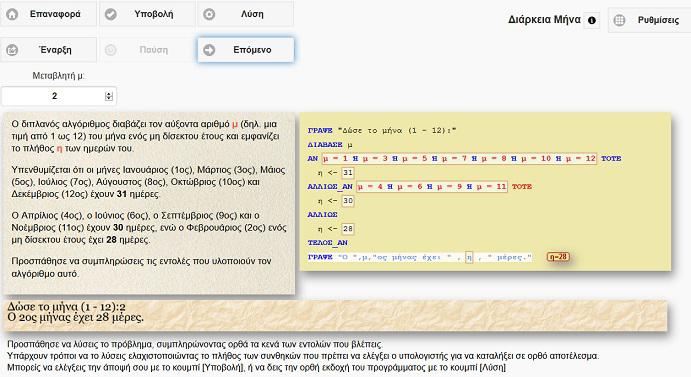Click arrow icon on Επόμενο button
The image size is (691, 377).
[x=209, y=50]
